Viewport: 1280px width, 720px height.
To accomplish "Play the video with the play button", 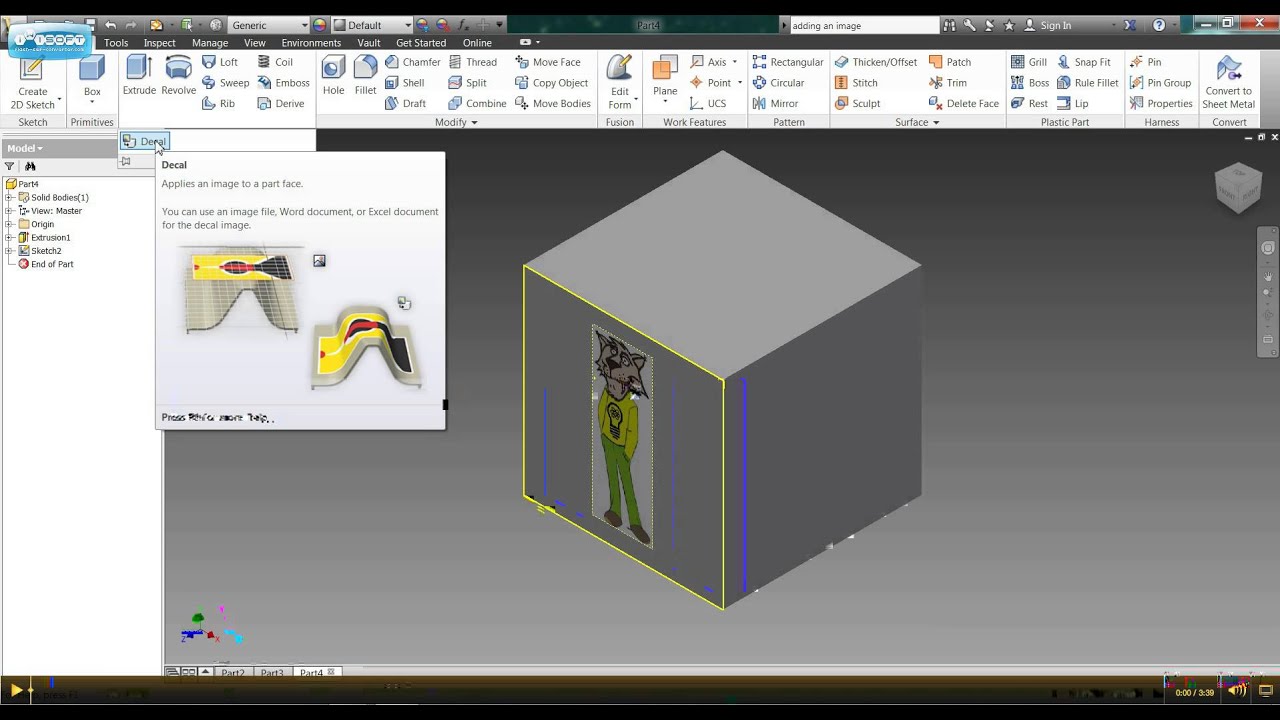I will [15, 690].
